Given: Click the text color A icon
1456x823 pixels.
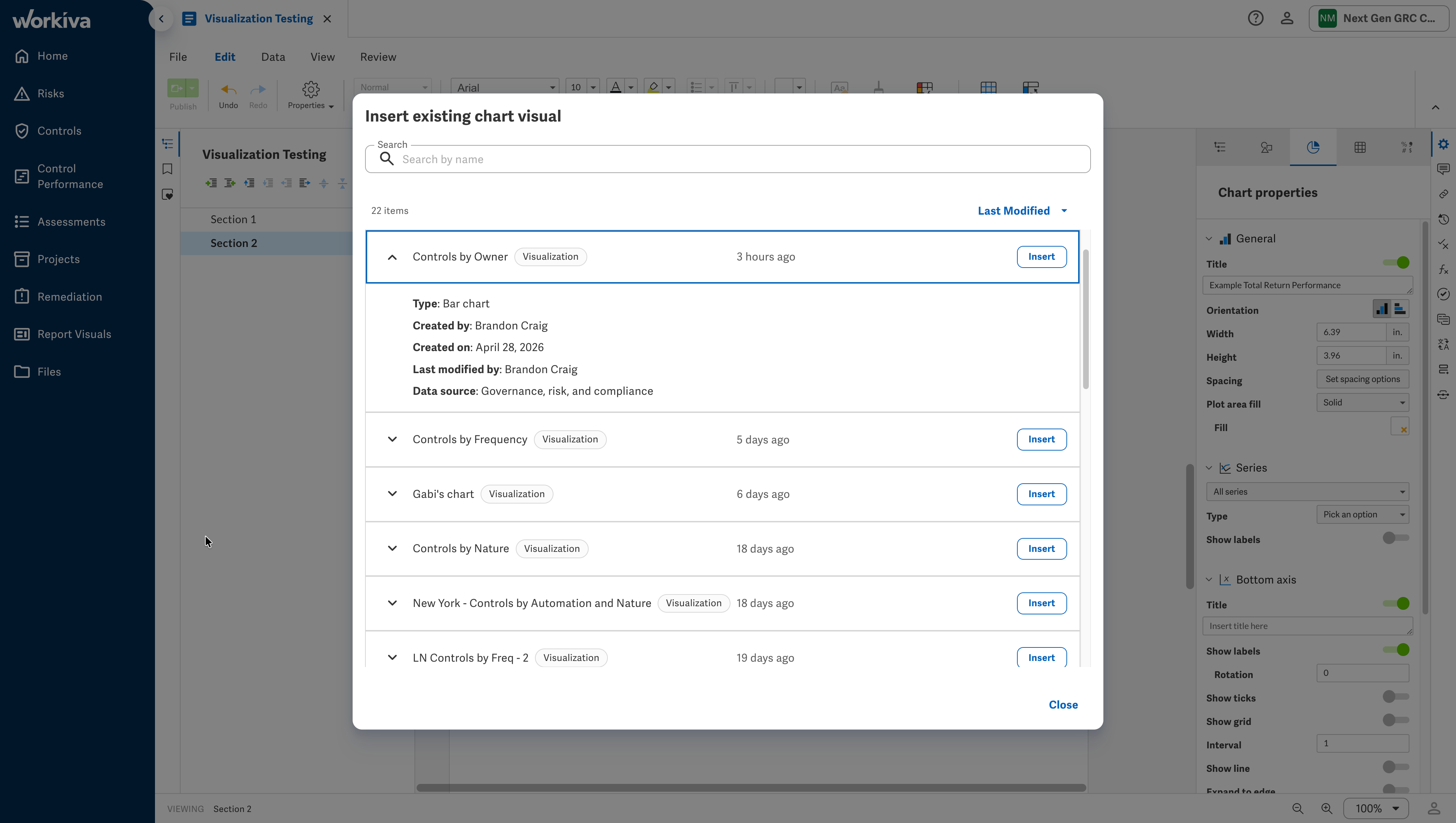Looking at the screenshot, I should tap(616, 87).
